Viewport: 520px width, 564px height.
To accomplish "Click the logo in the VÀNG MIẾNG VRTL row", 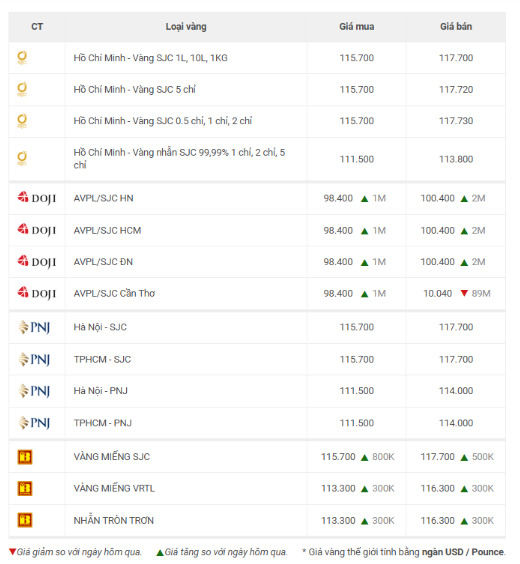I will point(25,488).
